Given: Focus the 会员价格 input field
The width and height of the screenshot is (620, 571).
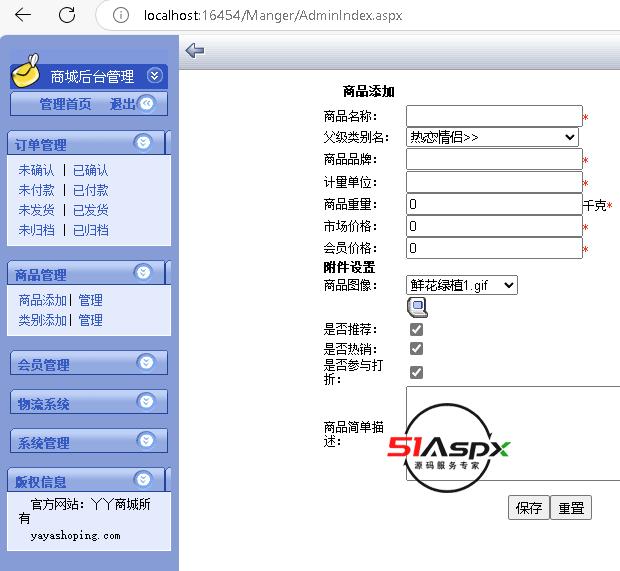Looking at the screenshot, I should point(494,248).
